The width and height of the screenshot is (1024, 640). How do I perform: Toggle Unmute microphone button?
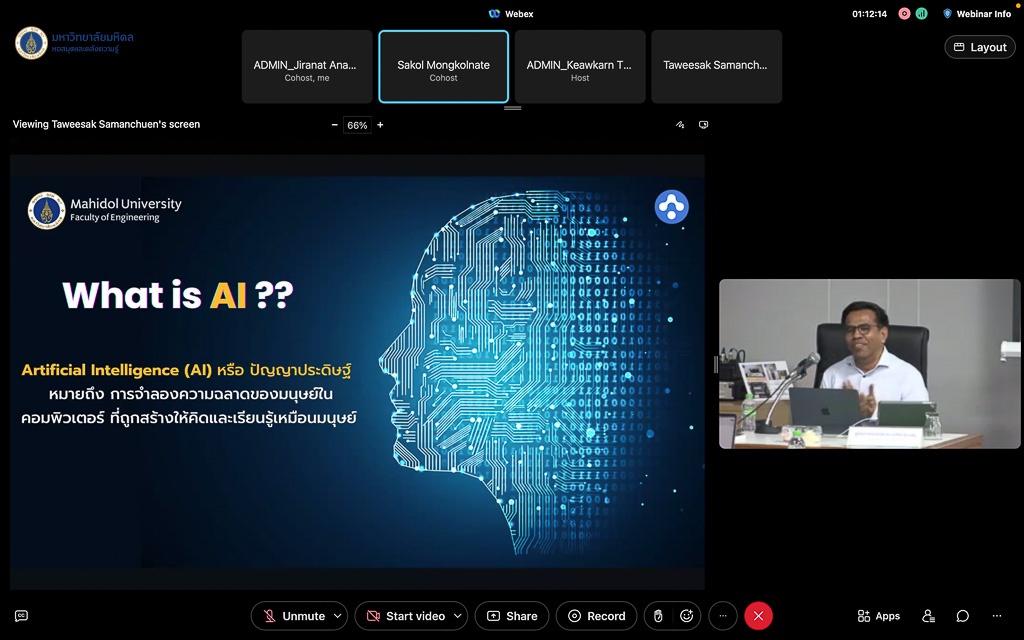tap(293, 616)
